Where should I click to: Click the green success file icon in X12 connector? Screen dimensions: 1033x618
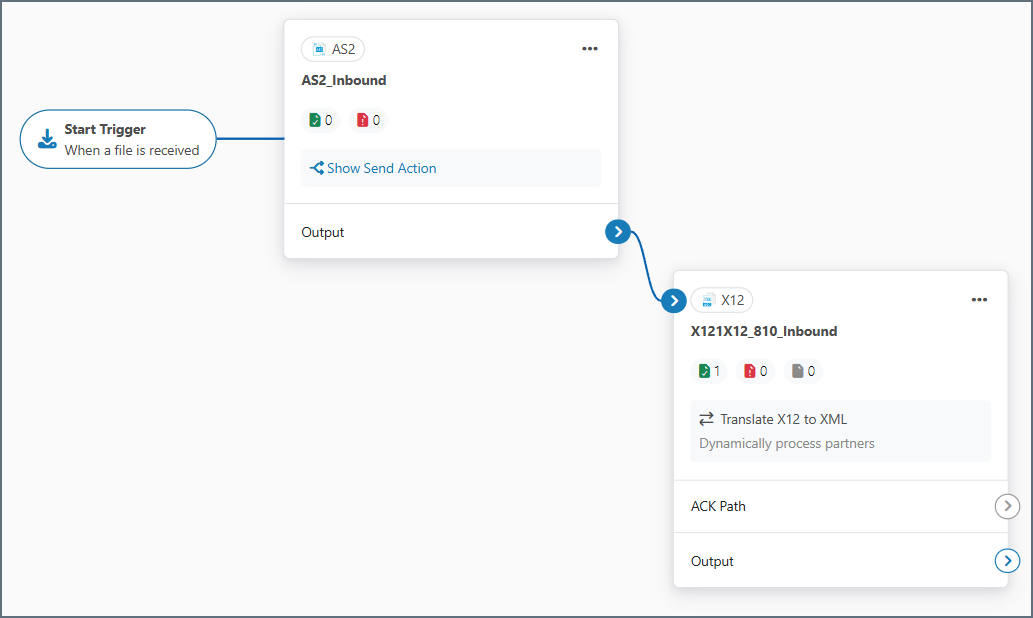pyautogui.click(x=705, y=371)
